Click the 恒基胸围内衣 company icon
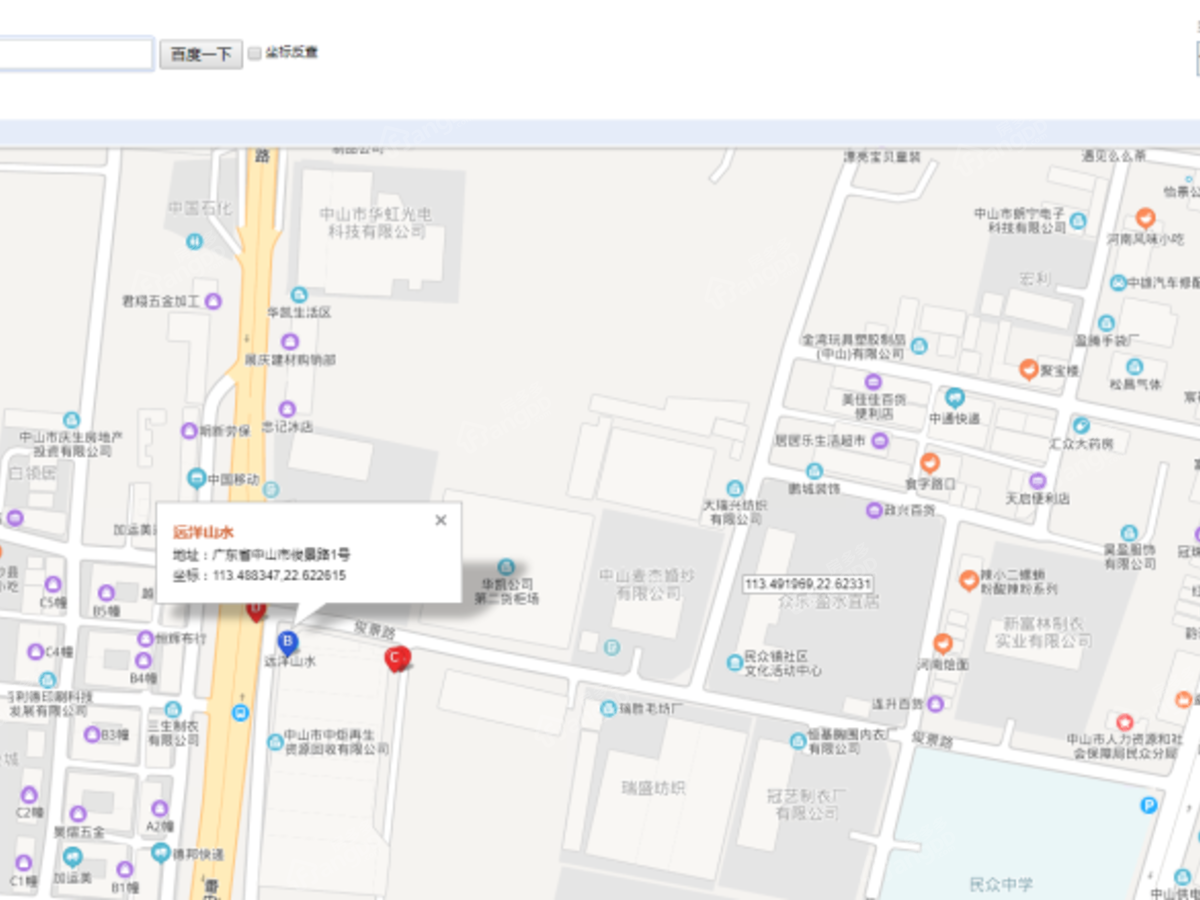1200x900 pixels. tap(797, 741)
